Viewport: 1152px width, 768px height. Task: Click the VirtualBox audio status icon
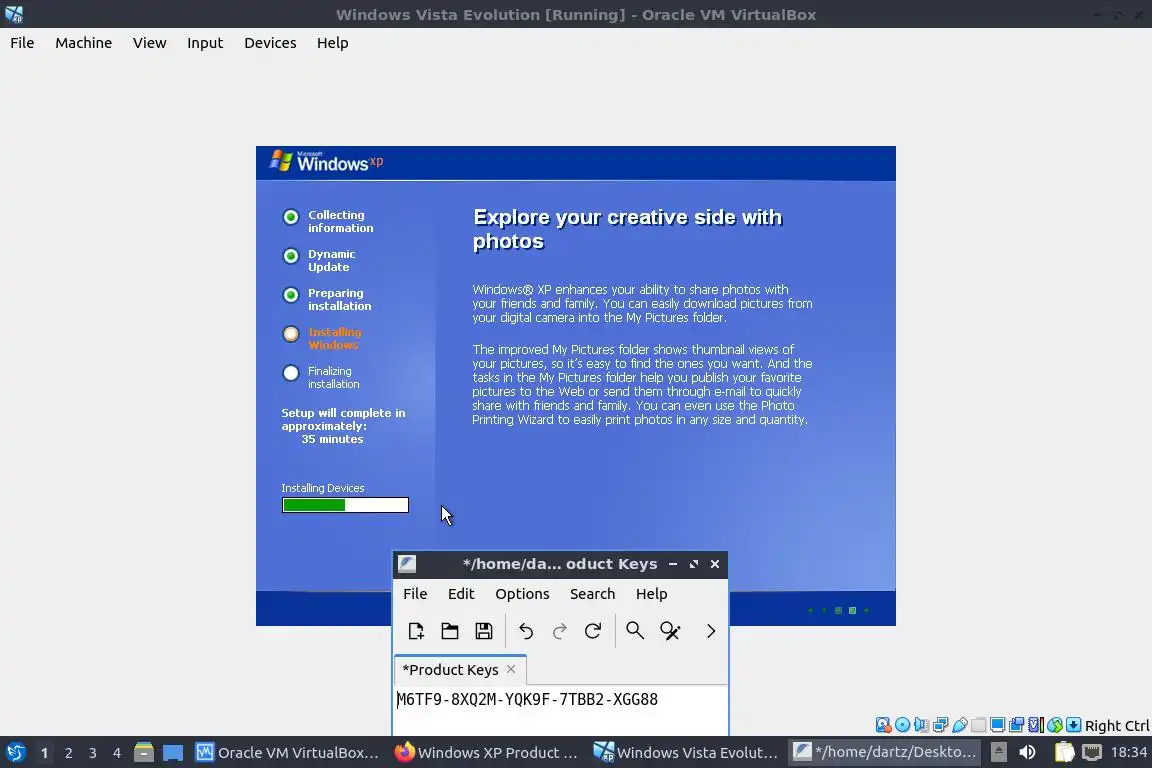(x=921, y=725)
